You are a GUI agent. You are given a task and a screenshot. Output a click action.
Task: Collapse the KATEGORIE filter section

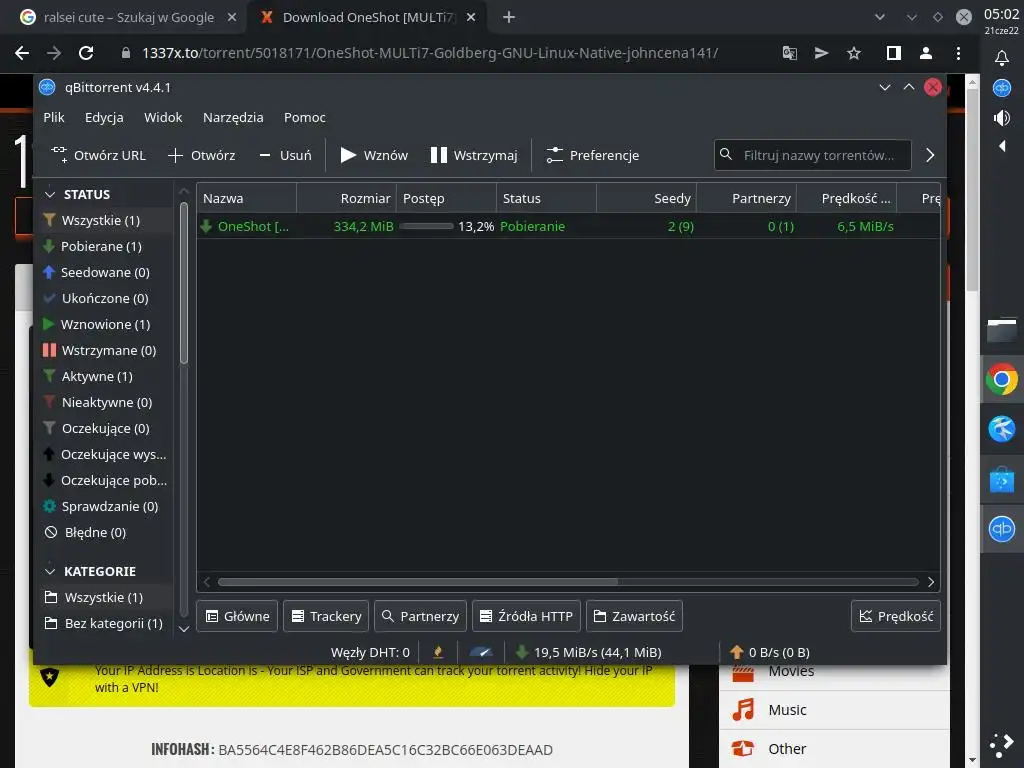pyautogui.click(x=50, y=571)
